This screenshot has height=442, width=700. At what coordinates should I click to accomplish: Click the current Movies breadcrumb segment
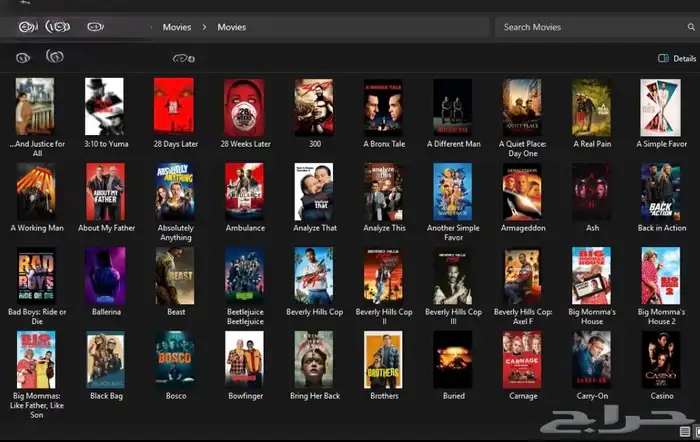coord(232,27)
